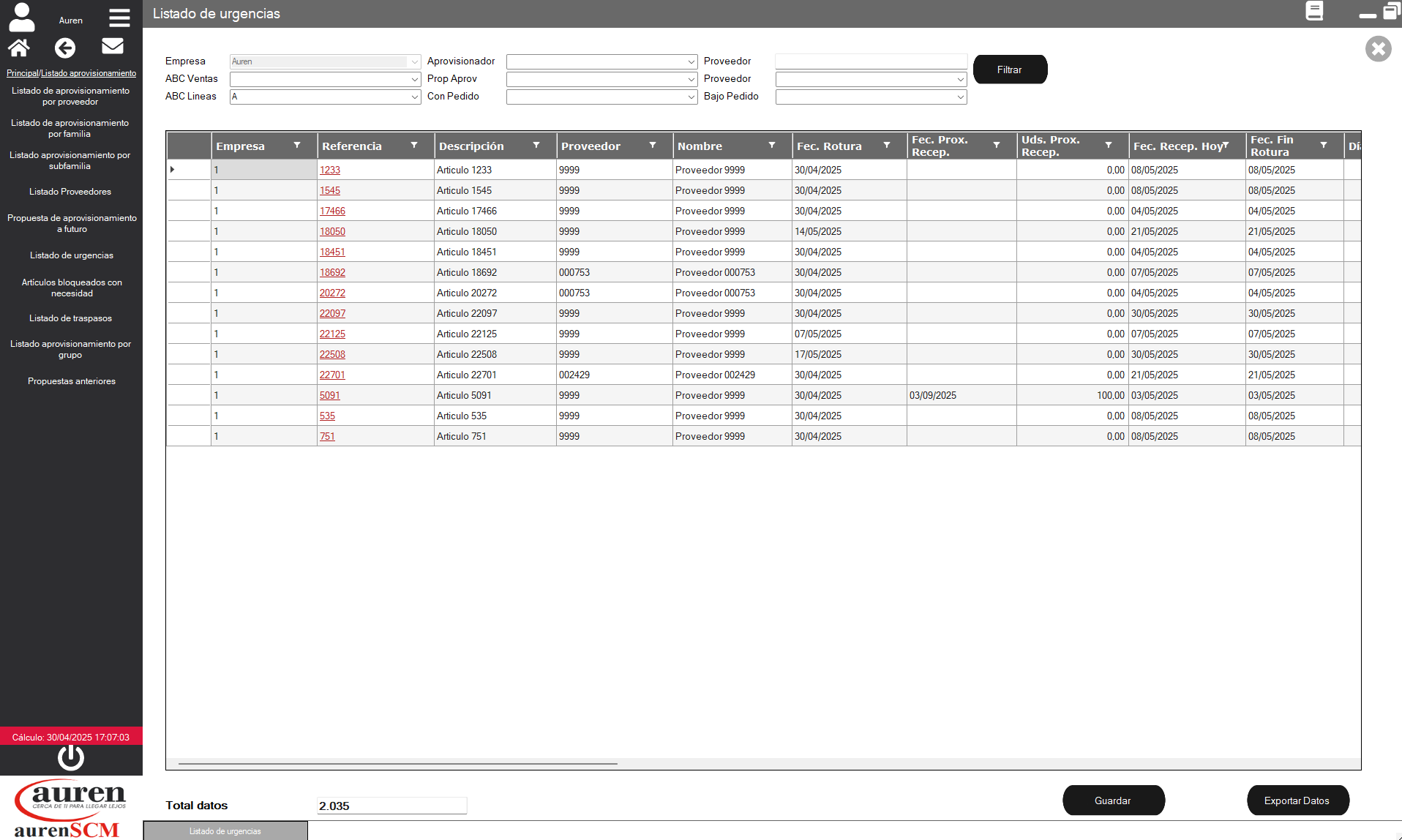Screen dimensions: 1402x840
Task: Click the home icon in sidebar
Action: point(19,48)
